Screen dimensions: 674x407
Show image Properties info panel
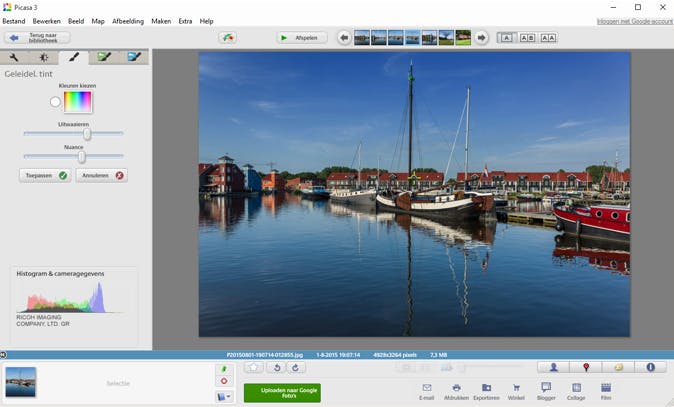(x=650, y=368)
